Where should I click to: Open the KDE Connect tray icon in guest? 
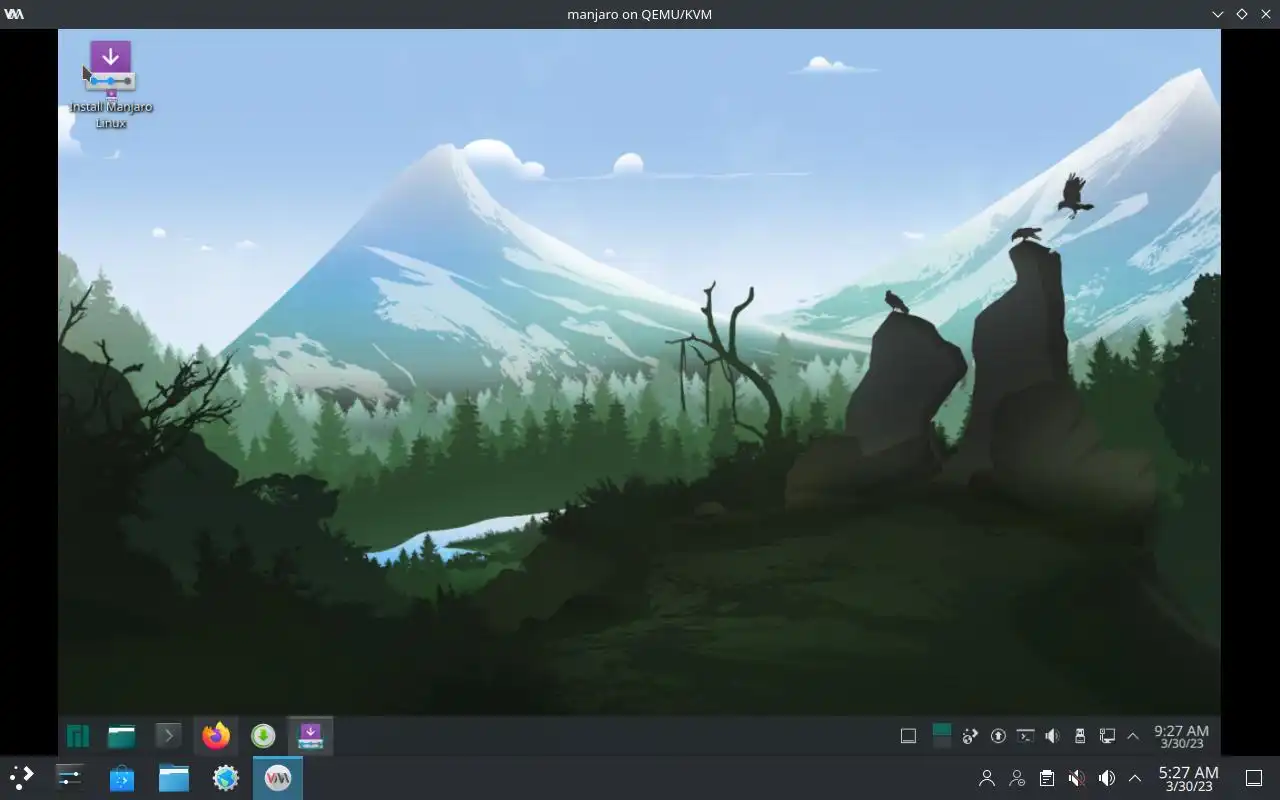(970, 737)
